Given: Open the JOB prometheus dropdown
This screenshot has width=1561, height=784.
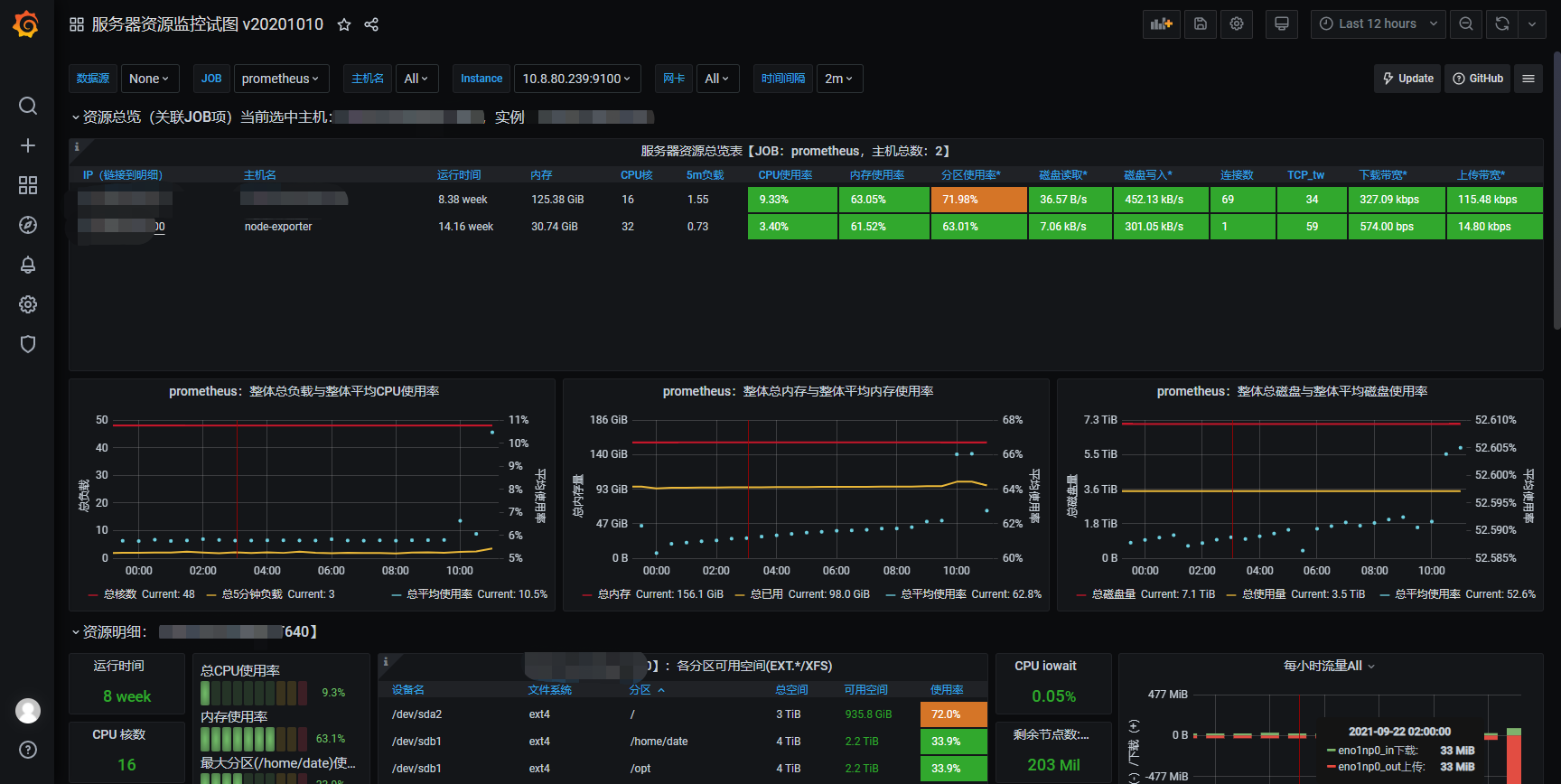Looking at the screenshot, I should point(281,79).
